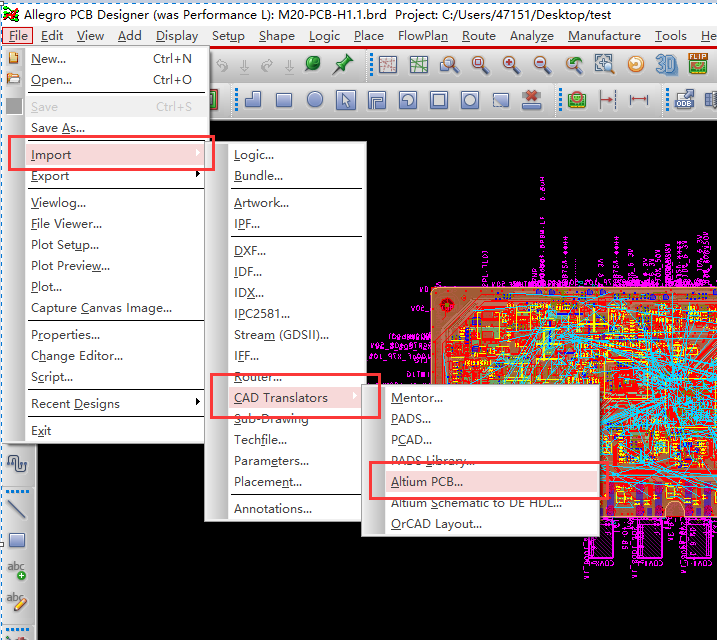
Task: Click the green pushpin icon
Action: (x=343, y=64)
